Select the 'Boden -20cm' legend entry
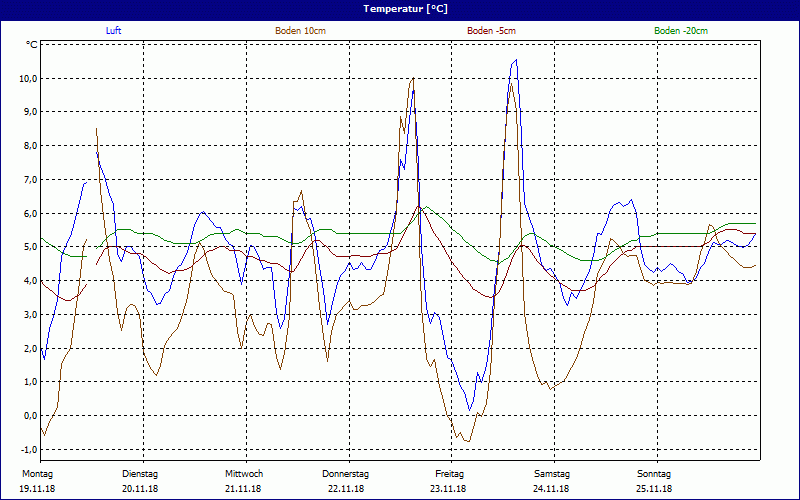This screenshot has height=500, width=800. (x=681, y=31)
